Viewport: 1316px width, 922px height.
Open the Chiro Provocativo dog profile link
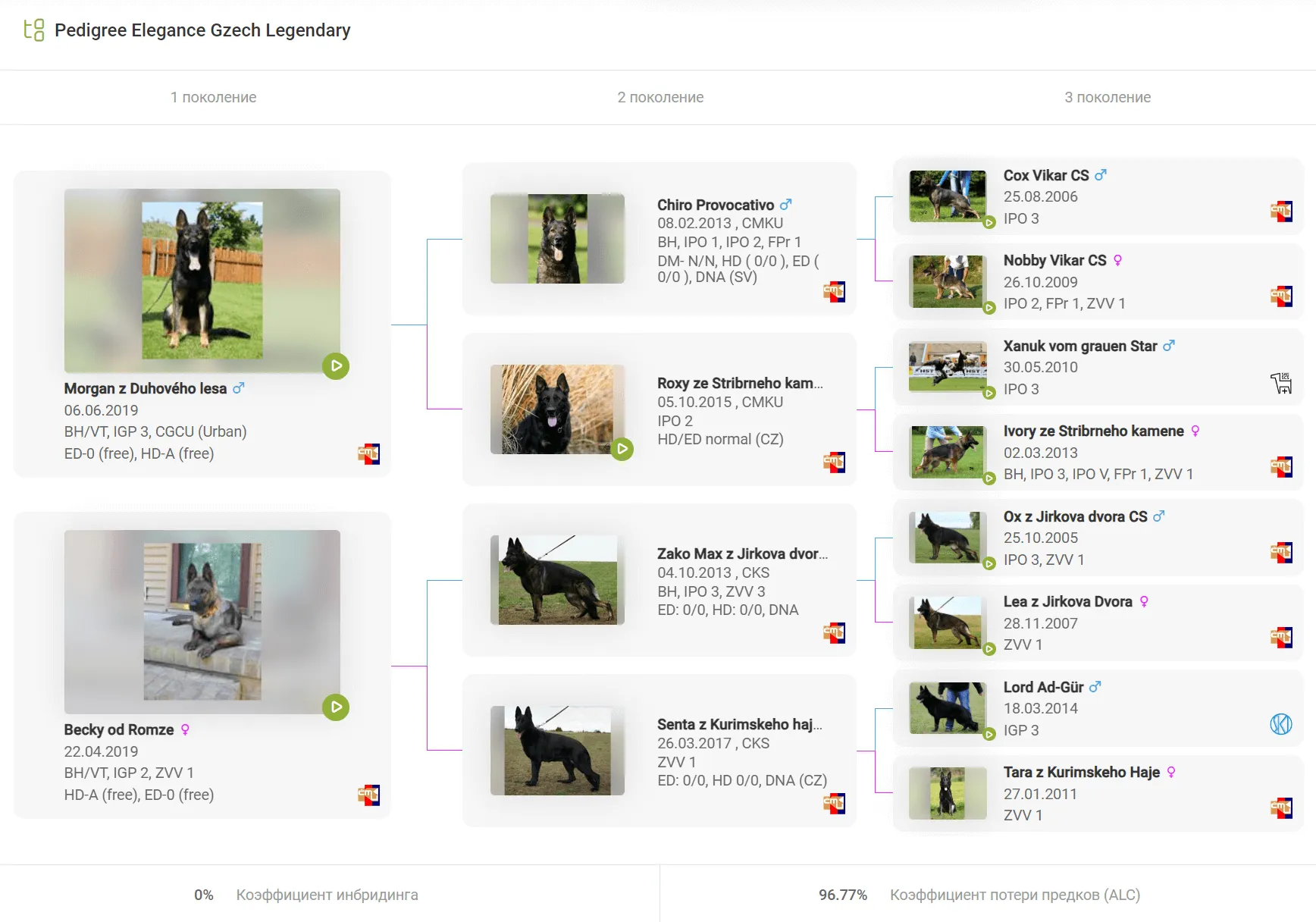[x=715, y=205]
